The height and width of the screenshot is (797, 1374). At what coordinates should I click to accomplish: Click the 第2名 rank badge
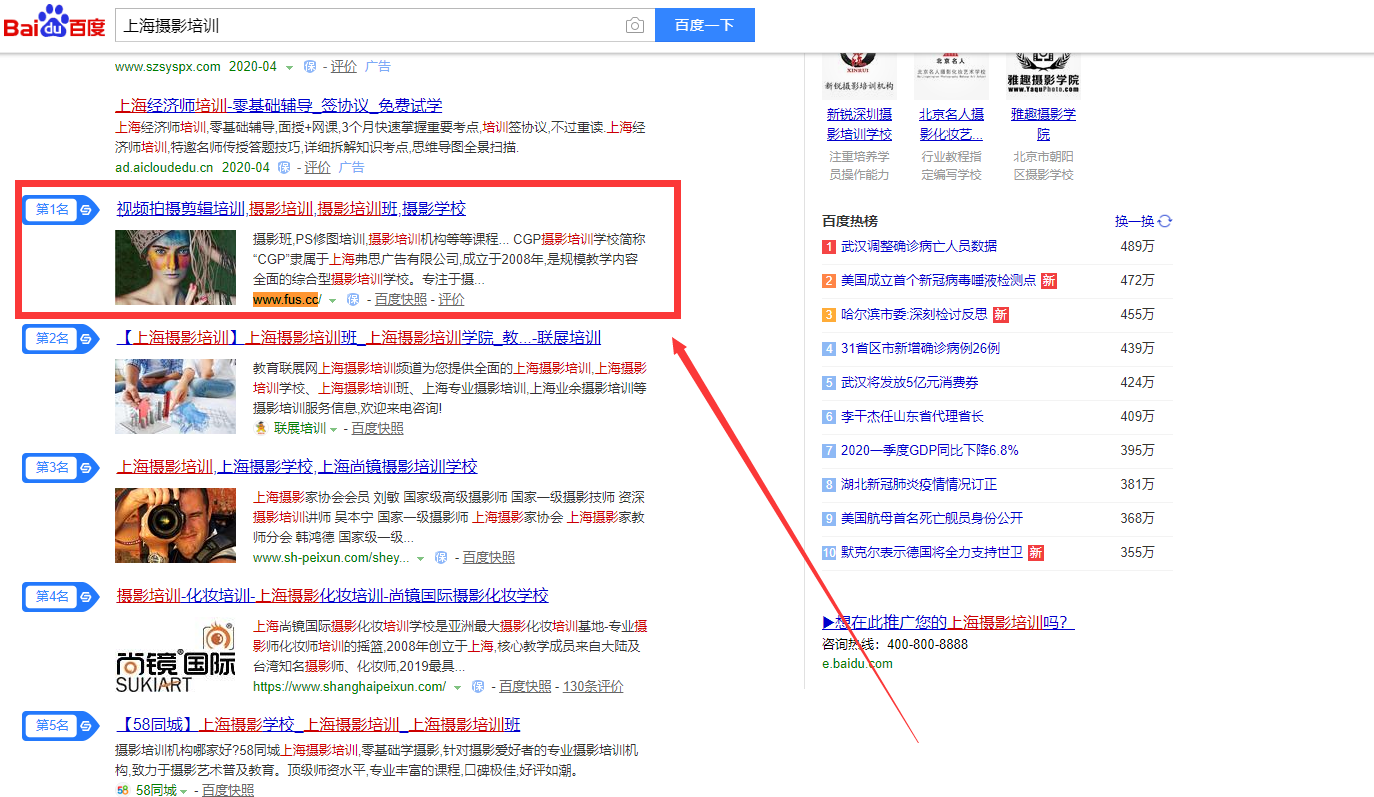(x=61, y=339)
